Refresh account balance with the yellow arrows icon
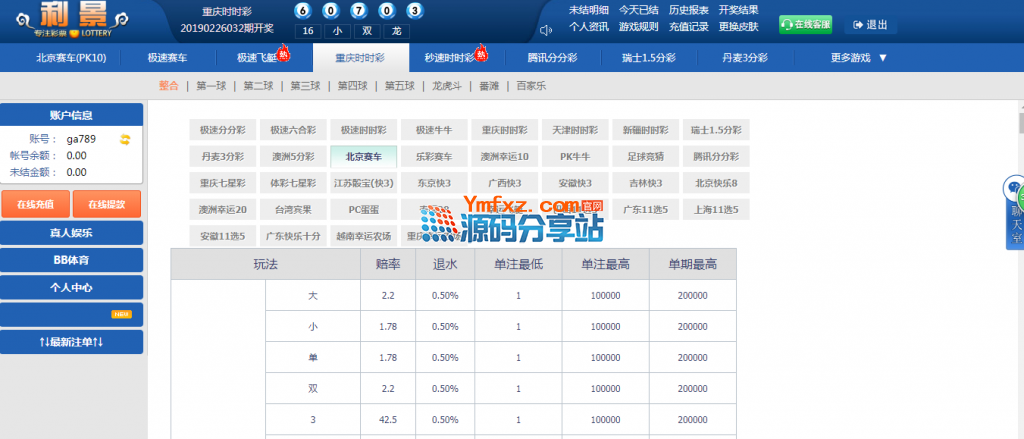Image resolution: width=1024 pixels, height=439 pixels. click(125, 139)
